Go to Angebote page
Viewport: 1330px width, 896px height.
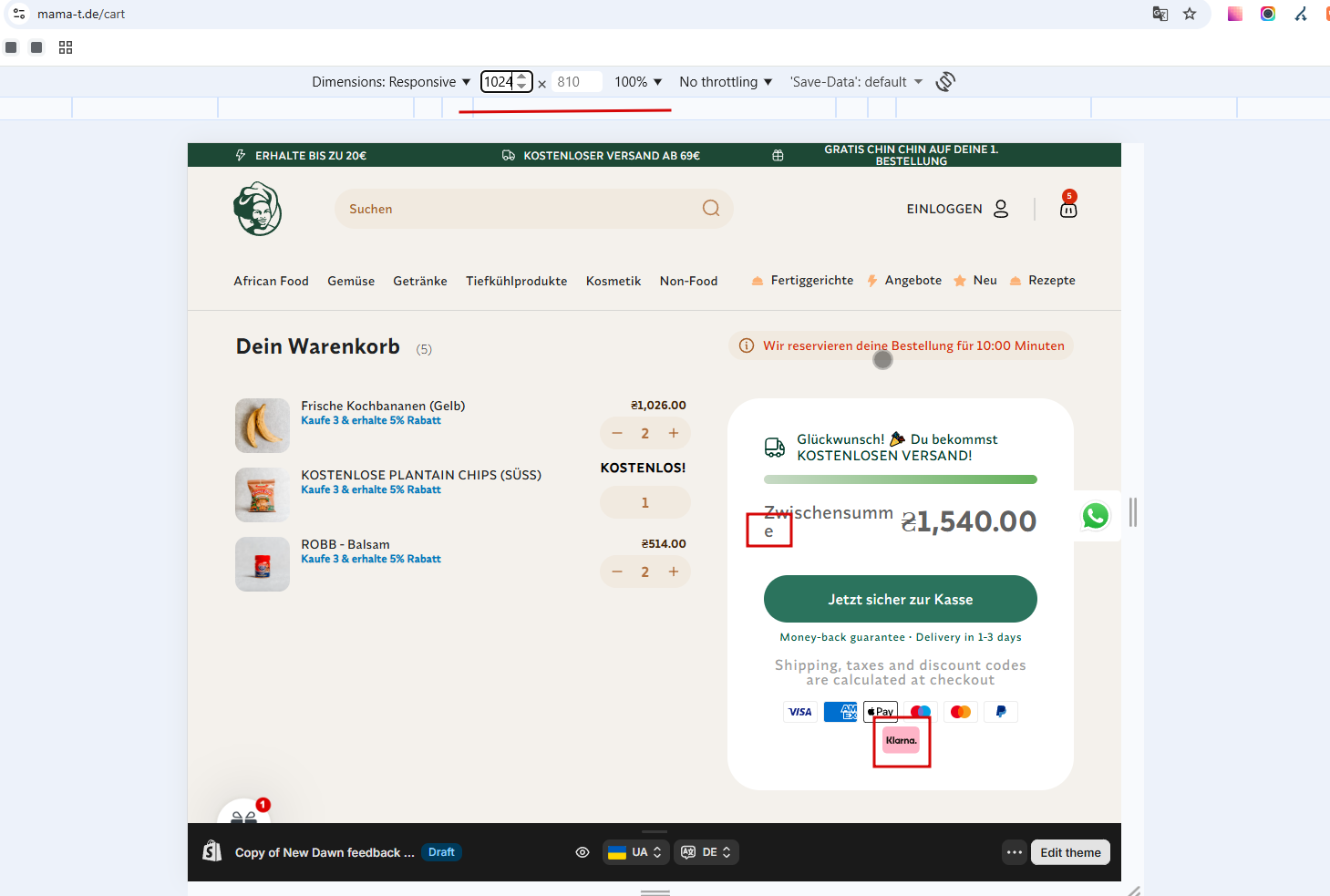coord(904,280)
